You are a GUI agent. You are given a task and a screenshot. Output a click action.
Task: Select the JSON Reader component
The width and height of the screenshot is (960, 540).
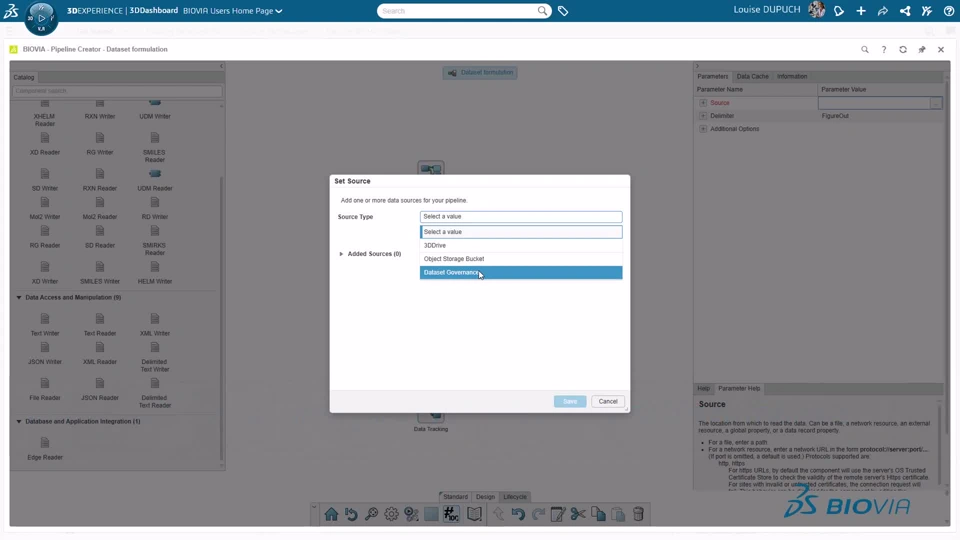pyautogui.click(x=100, y=390)
